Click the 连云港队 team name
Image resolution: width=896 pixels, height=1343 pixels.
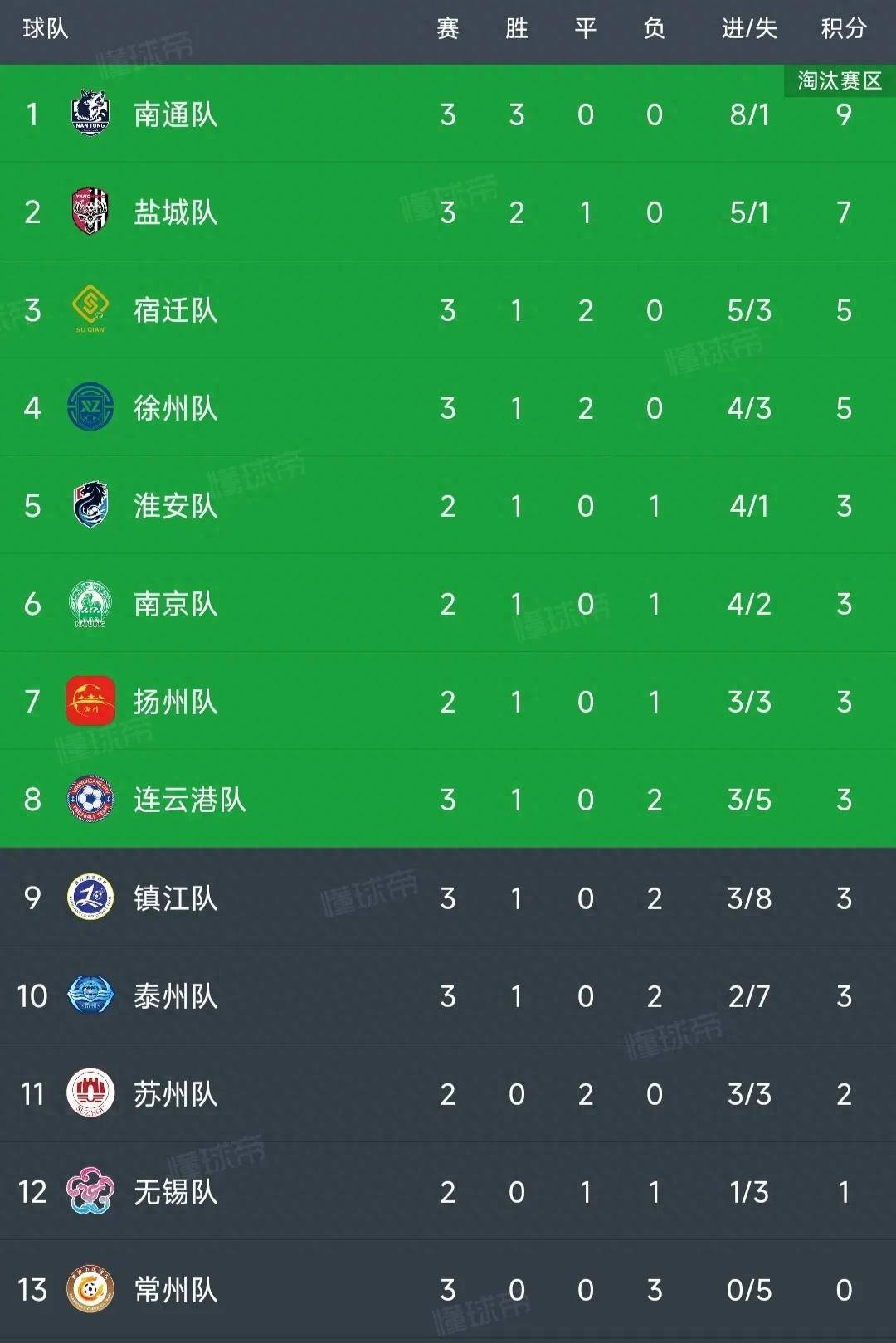point(190,800)
